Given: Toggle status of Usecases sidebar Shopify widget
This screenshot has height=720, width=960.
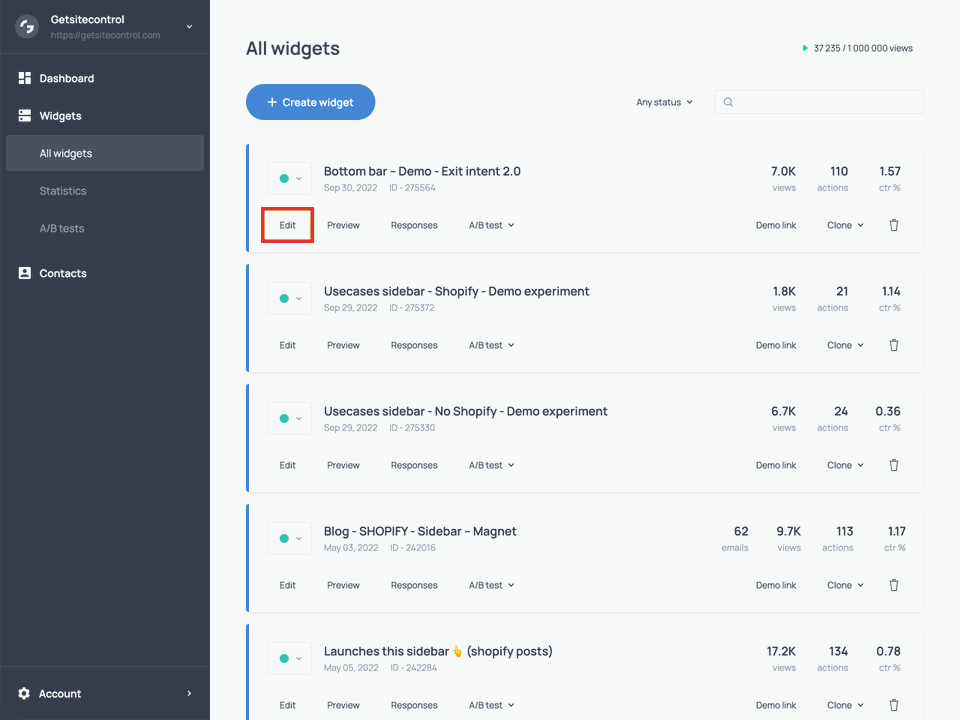Looking at the screenshot, I should point(288,298).
